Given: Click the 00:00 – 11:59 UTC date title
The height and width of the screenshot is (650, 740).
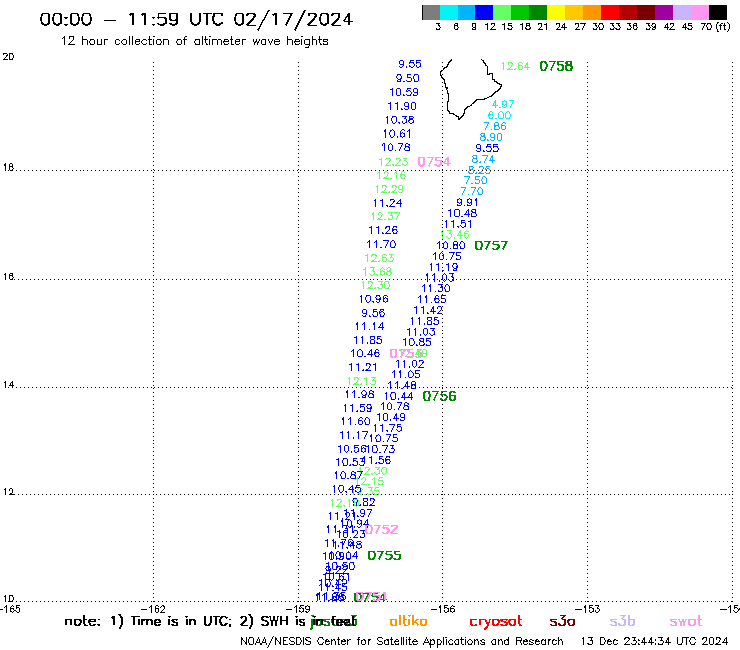Looking at the screenshot, I should [196, 19].
